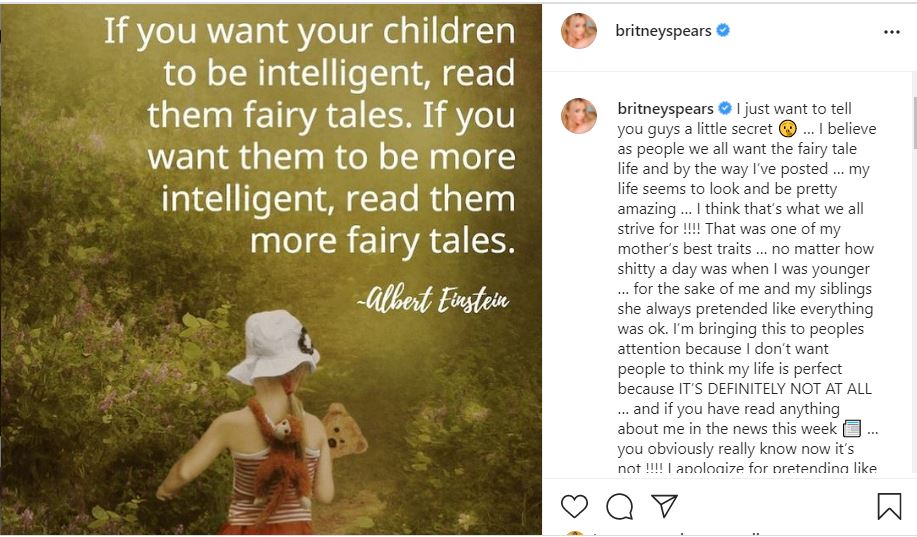Click the shushing face emoji in the caption

(x=789, y=129)
